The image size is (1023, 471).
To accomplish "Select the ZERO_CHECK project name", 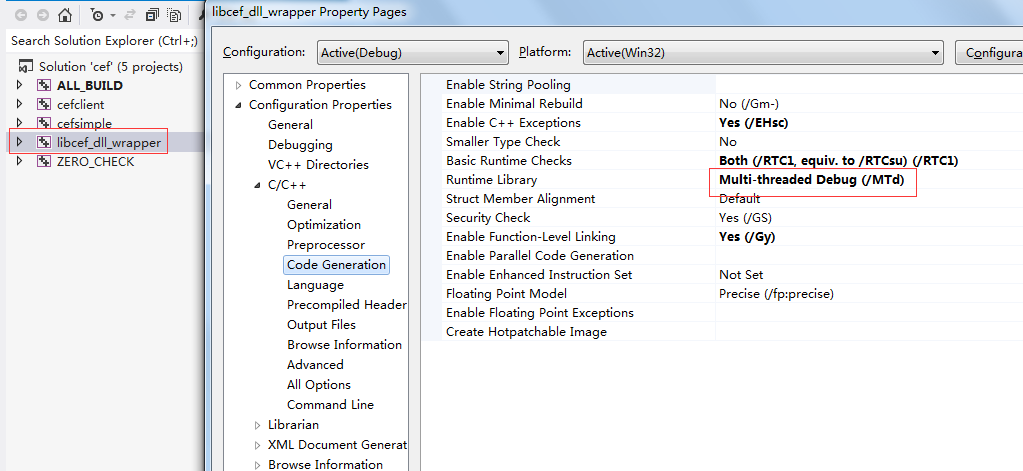I will point(95,161).
